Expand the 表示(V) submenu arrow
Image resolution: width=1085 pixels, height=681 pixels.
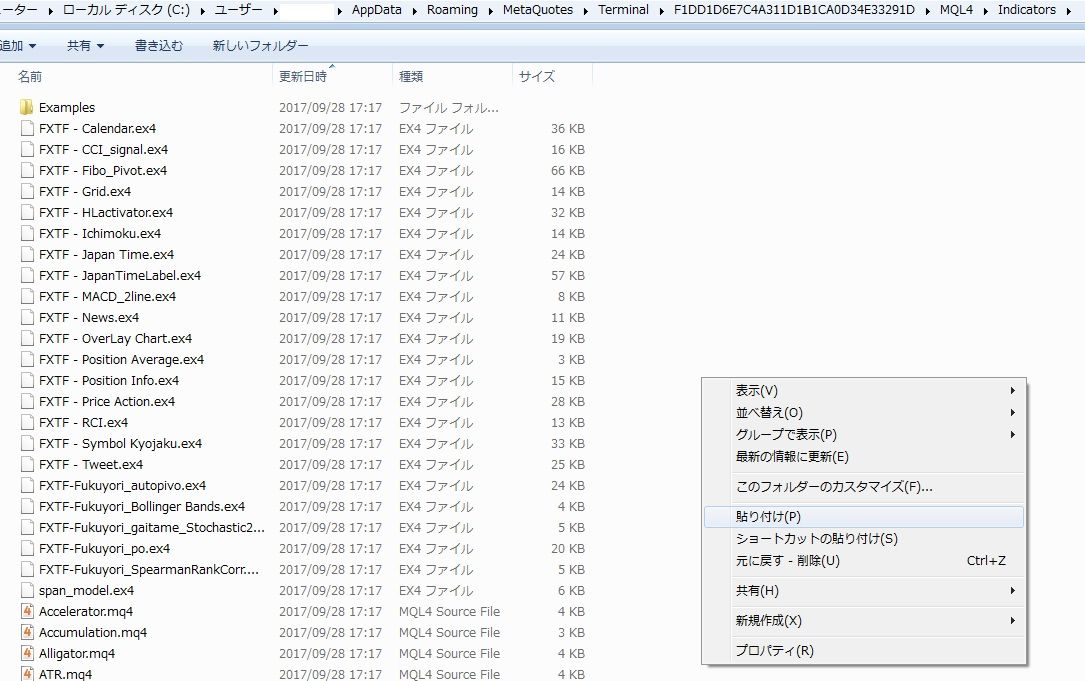1012,390
